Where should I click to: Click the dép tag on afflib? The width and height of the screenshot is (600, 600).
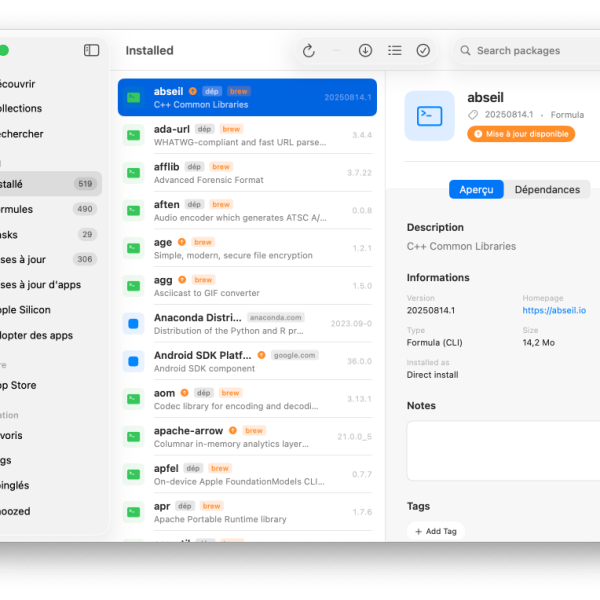point(194,167)
